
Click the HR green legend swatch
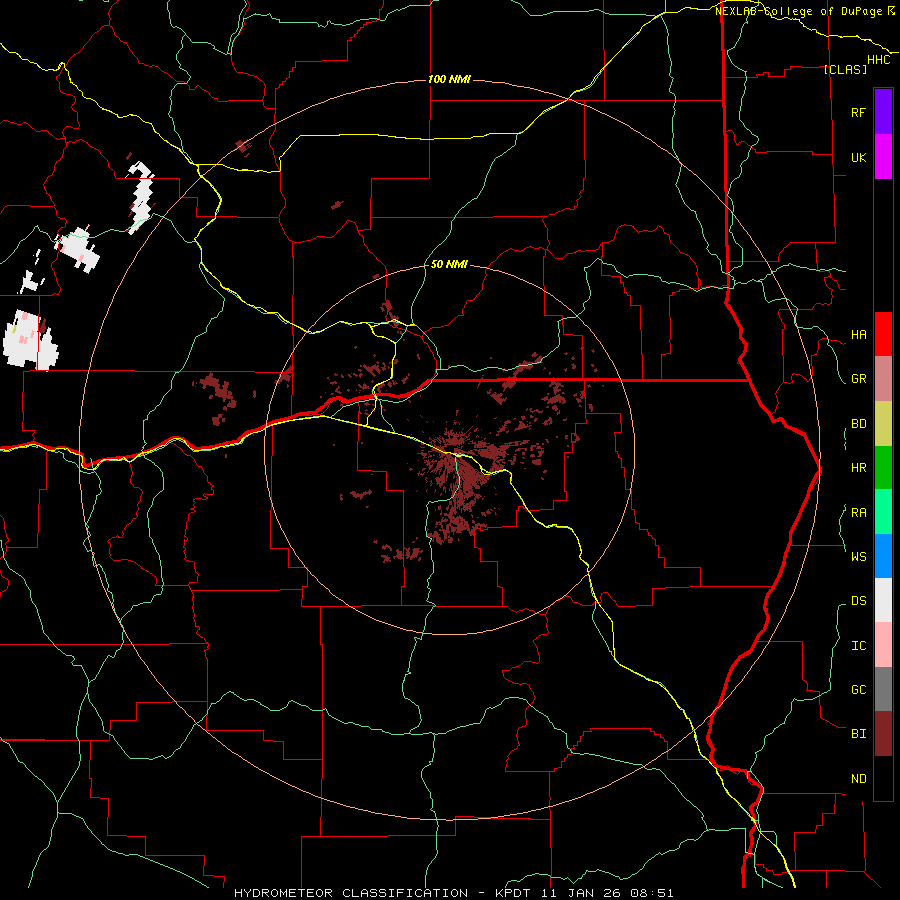coord(883,468)
